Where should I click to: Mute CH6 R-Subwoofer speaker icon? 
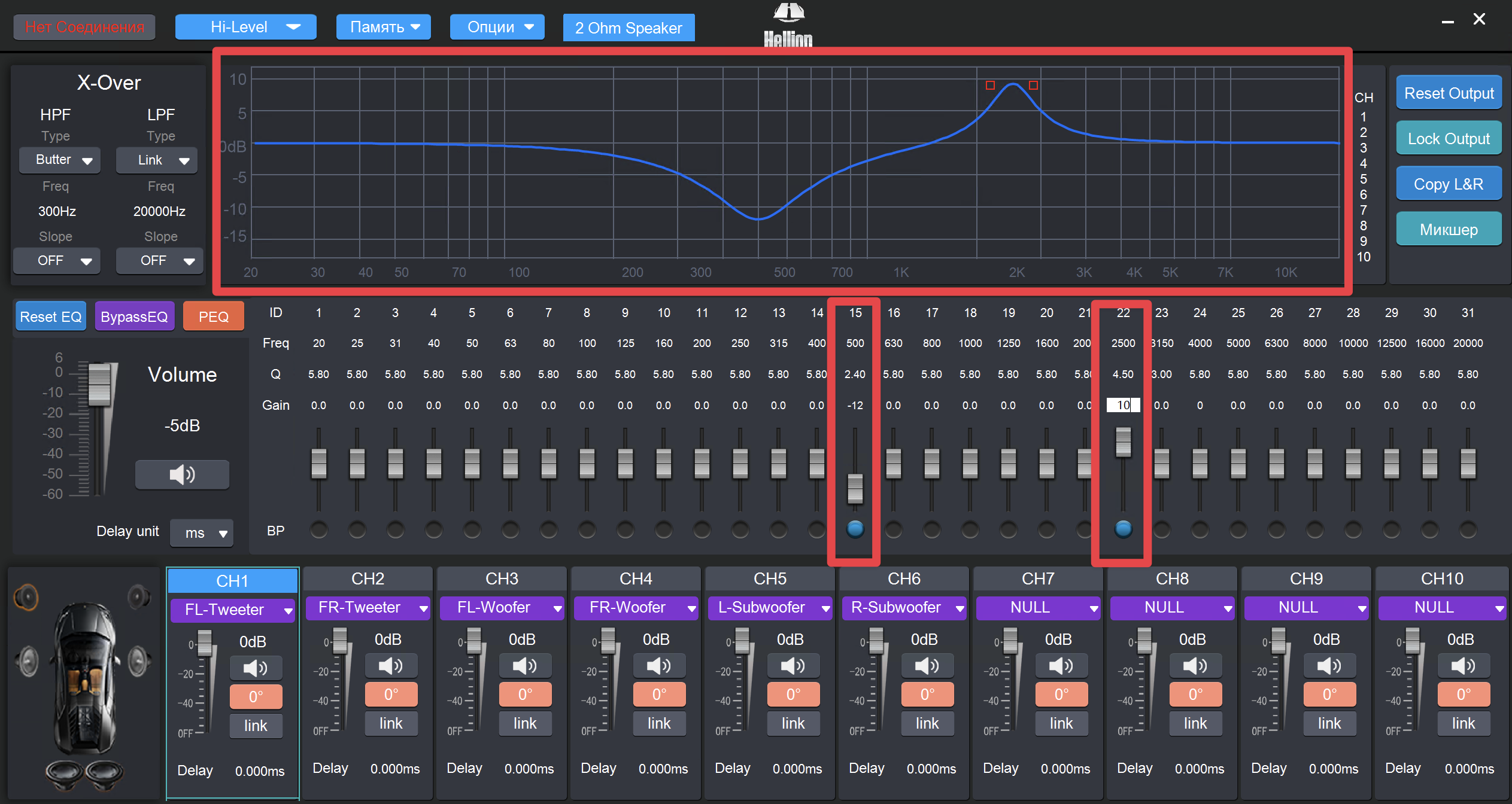coord(927,665)
